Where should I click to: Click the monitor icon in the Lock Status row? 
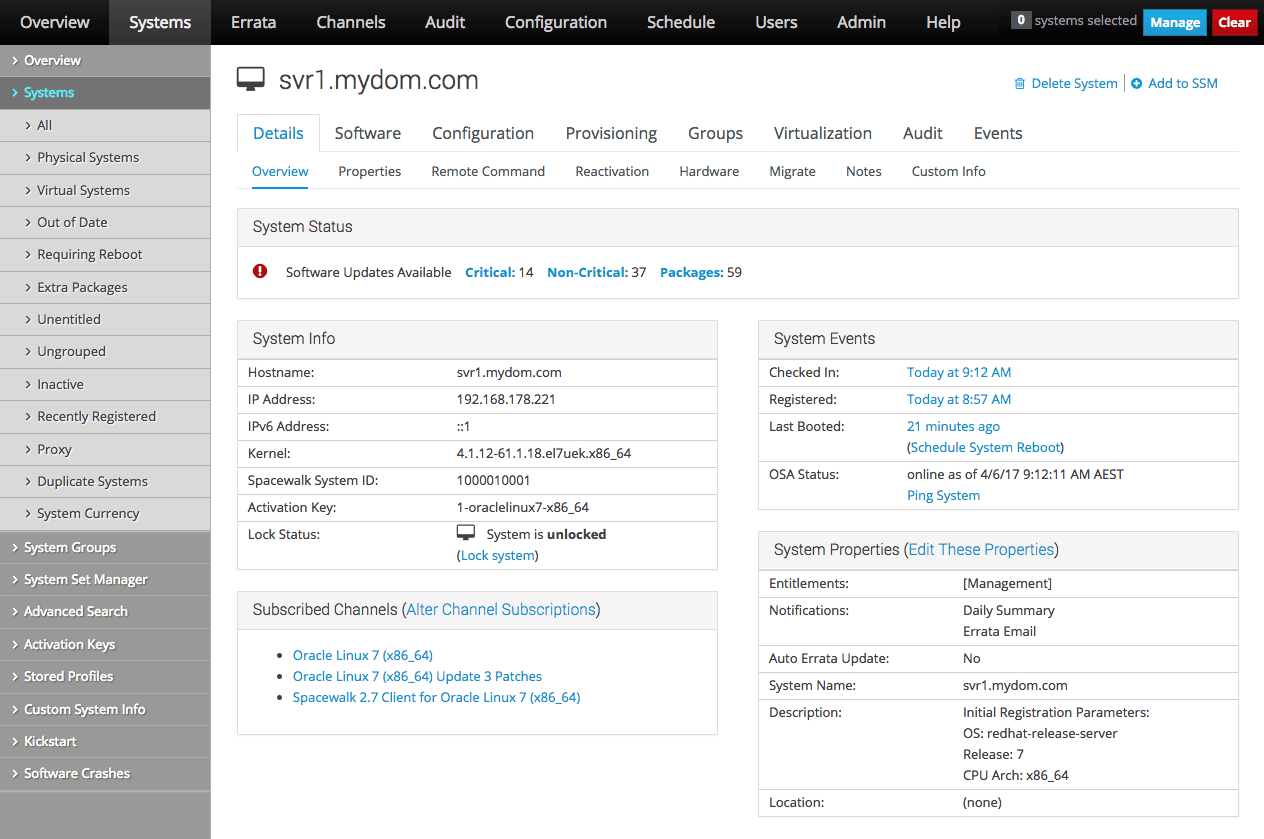point(466,533)
